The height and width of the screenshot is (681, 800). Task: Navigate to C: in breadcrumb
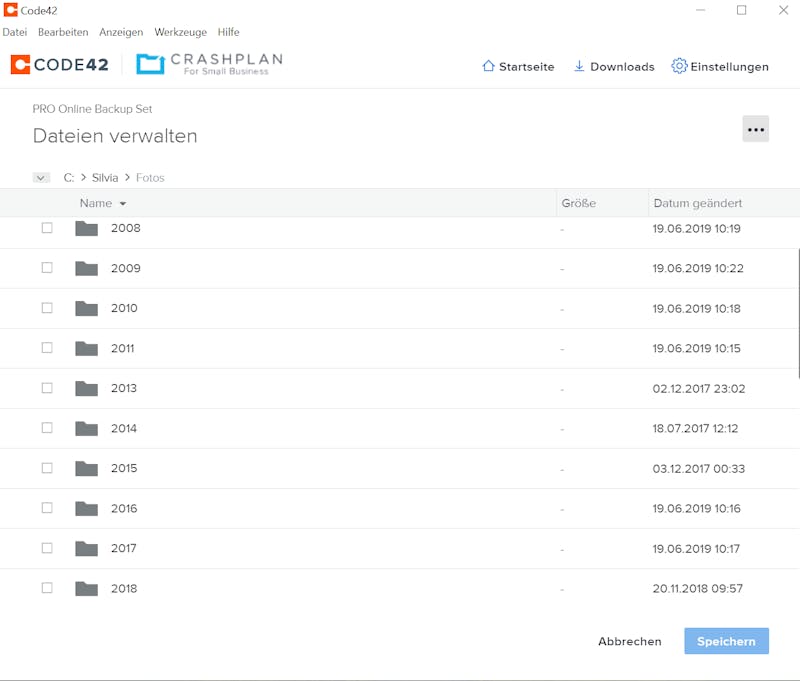click(x=69, y=178)
